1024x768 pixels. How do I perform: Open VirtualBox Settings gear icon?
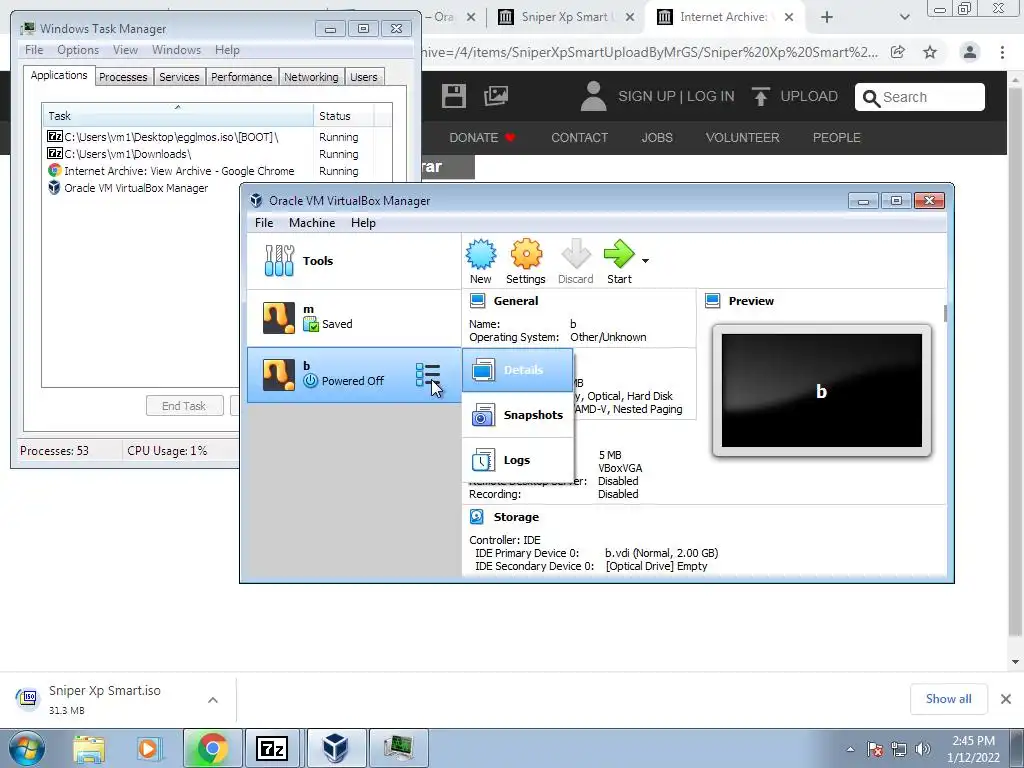(526, 255)
